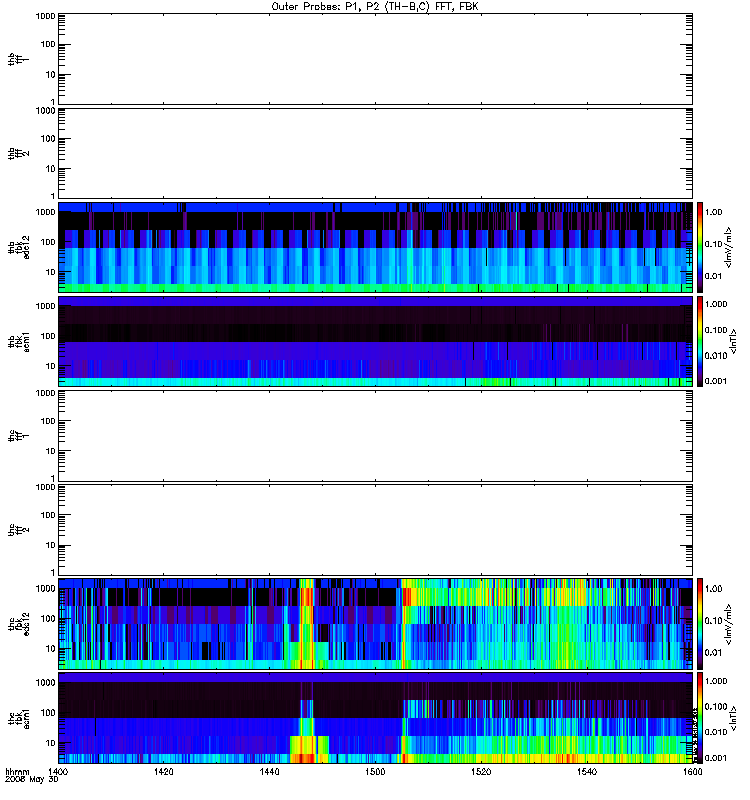Click the thb fbk edc12 color scale bar
Screen dimensions: 750x800
coord(700,247)
